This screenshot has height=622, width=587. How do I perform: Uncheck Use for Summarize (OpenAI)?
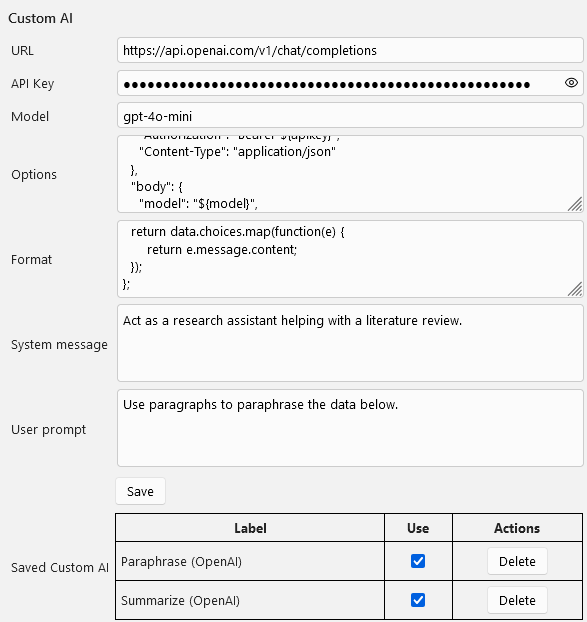tap(418, 600)
